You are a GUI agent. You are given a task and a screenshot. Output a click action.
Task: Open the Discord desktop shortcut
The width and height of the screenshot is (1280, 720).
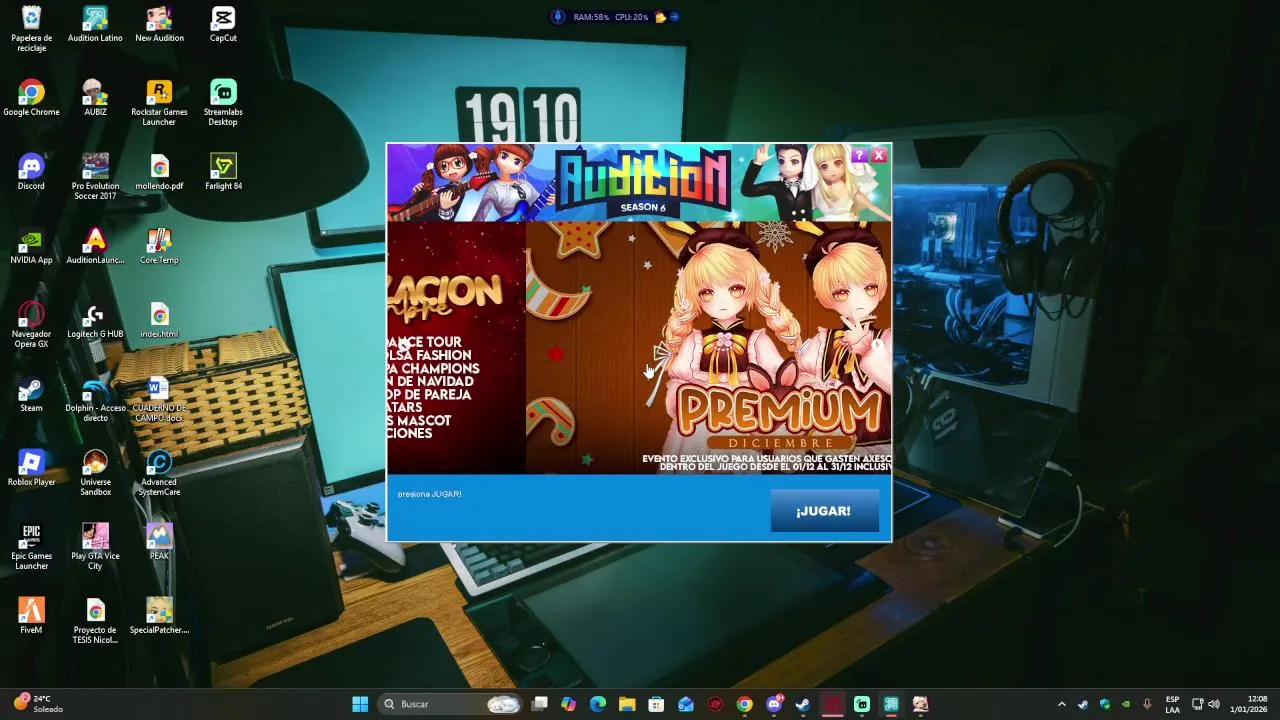pos(31,172)
